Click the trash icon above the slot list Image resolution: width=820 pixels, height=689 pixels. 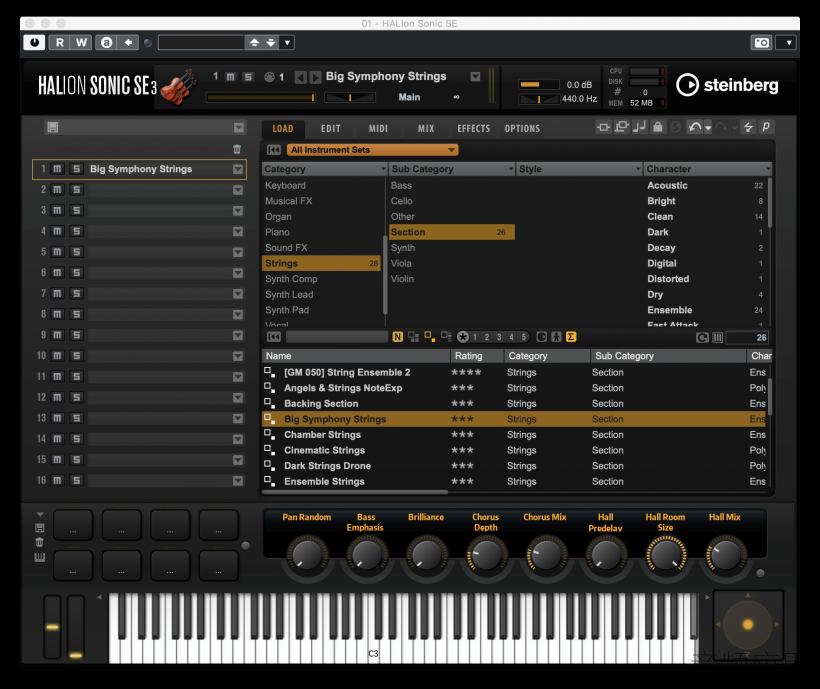tap(237, 150)
